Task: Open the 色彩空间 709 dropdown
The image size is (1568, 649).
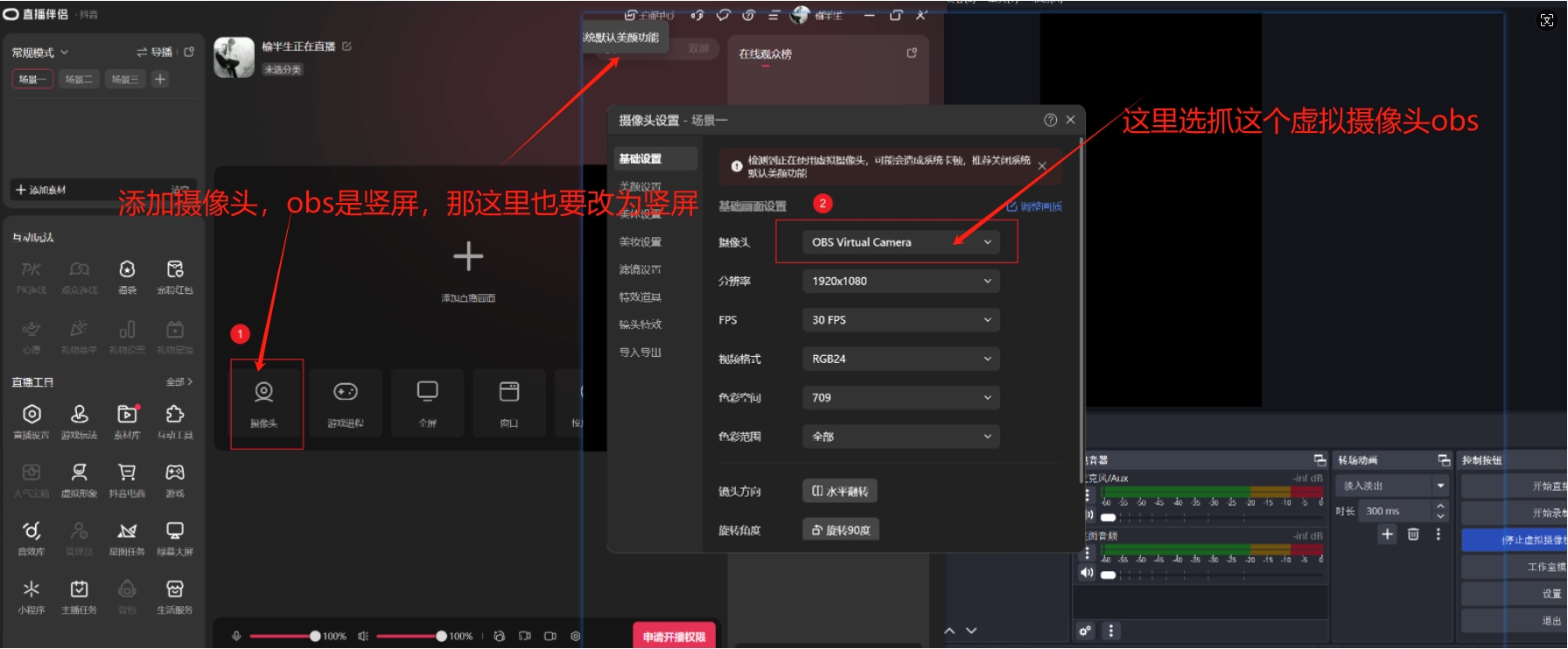Action: [x=900, y=398]
